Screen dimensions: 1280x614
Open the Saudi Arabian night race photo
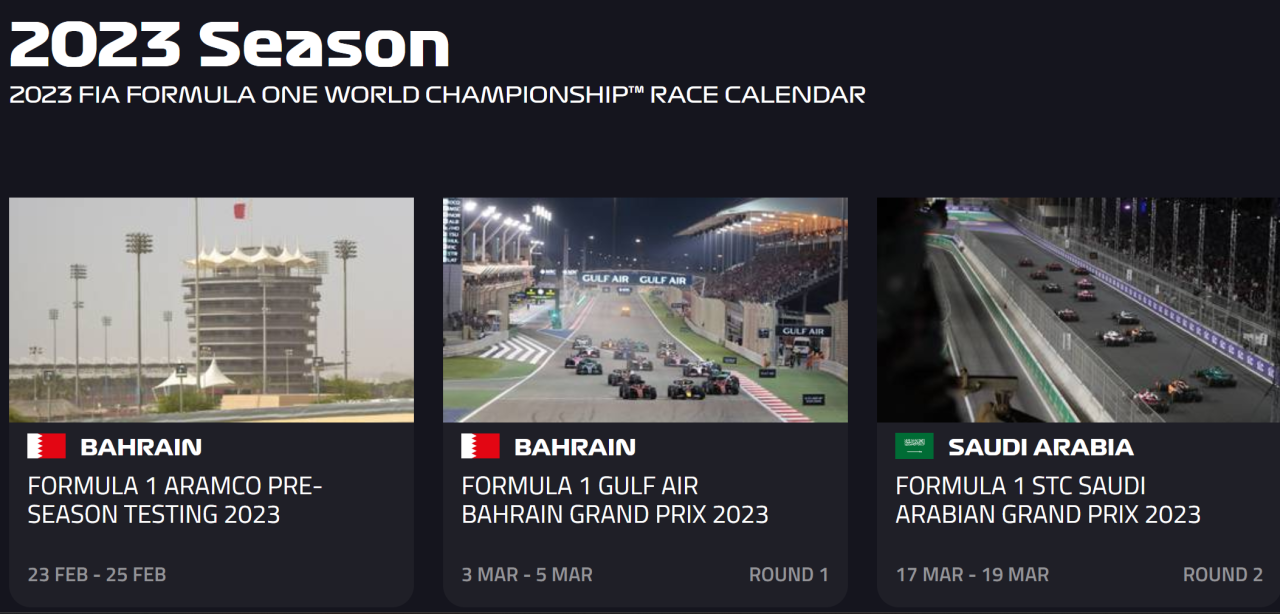1078,309
